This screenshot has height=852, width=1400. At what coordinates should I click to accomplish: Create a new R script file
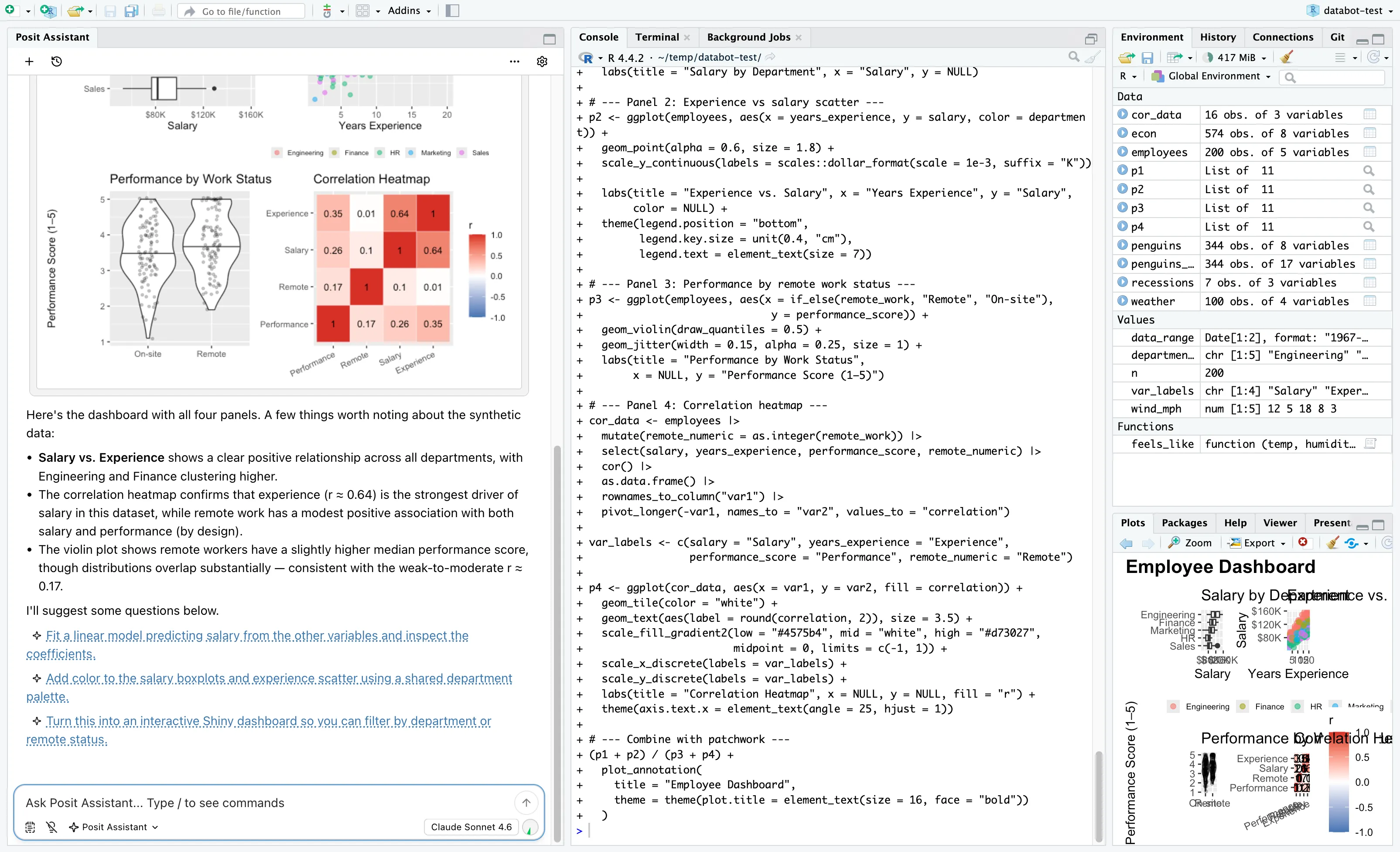tap(9, 10)
